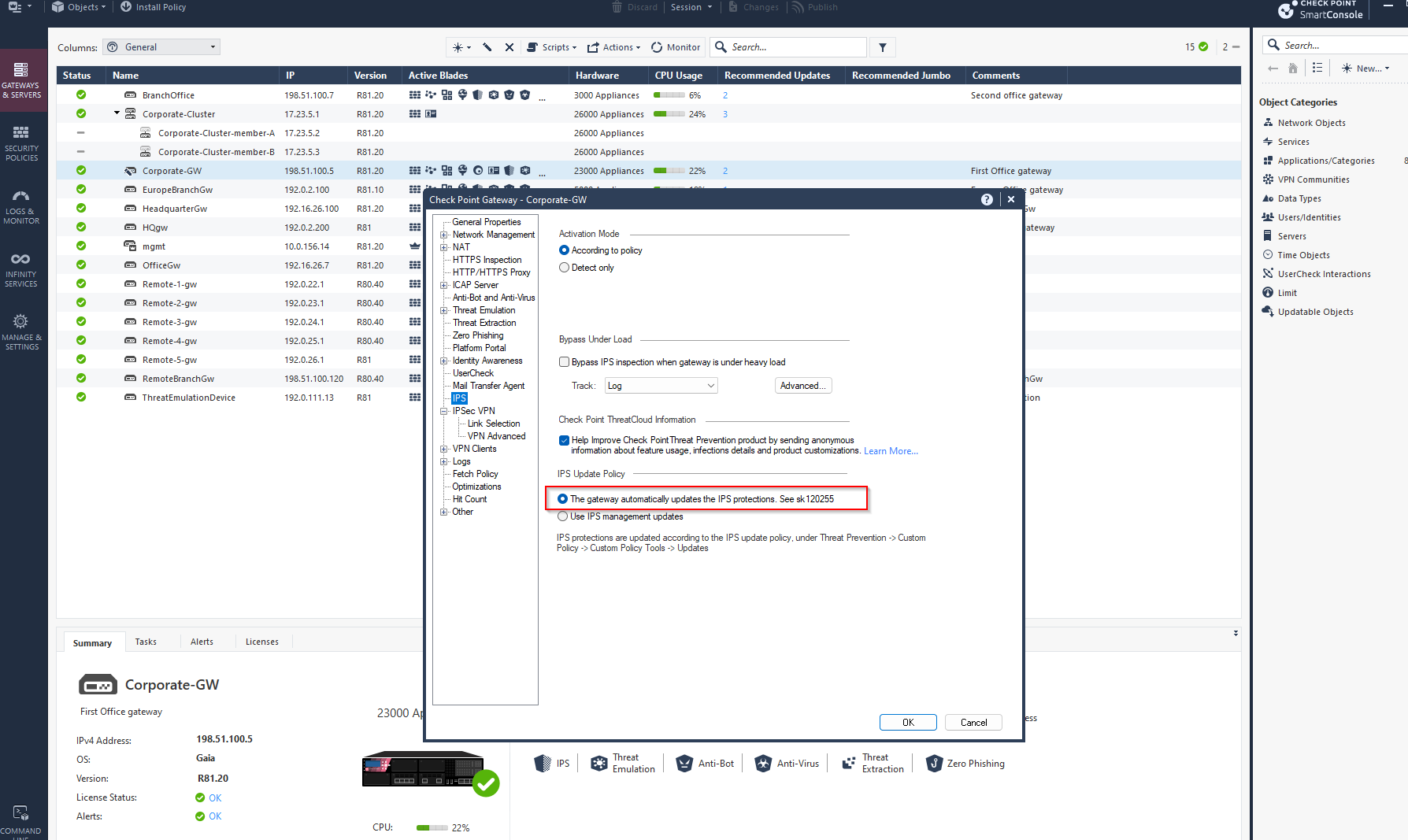The height and width of the screenshot is (840, 1408).
Task: Click the Zero Phishing blade icon
Action: pyautogui.click(x=934, y=763)
